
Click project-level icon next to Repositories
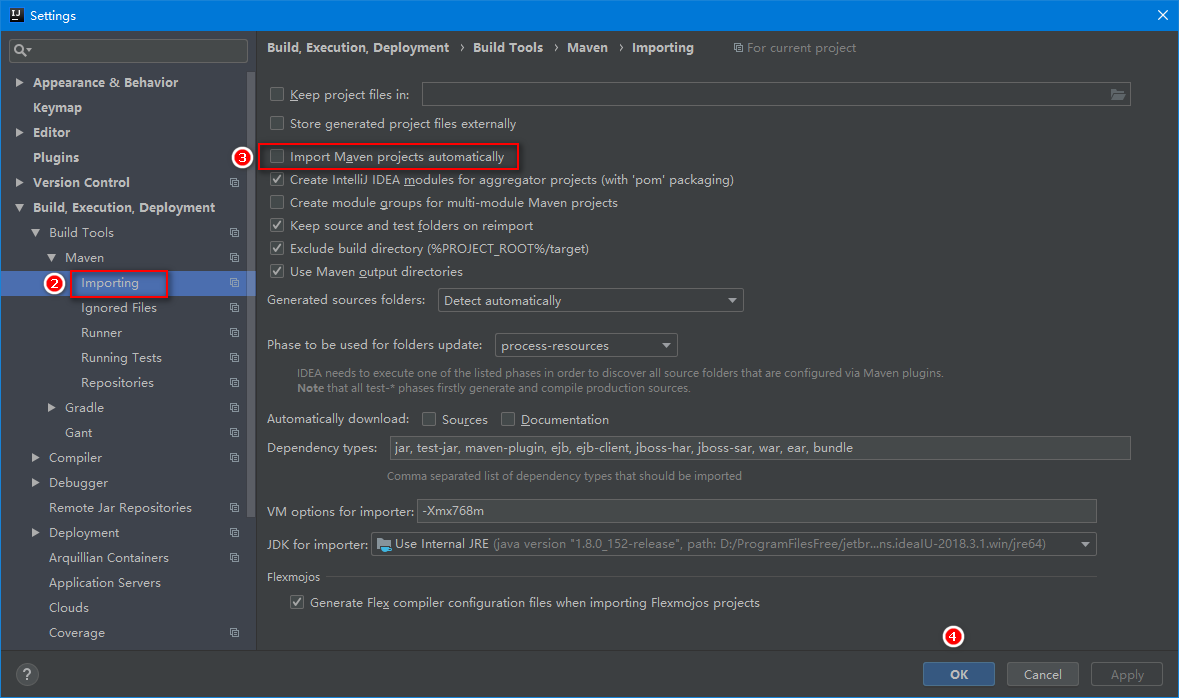click(x=235, y=383)
